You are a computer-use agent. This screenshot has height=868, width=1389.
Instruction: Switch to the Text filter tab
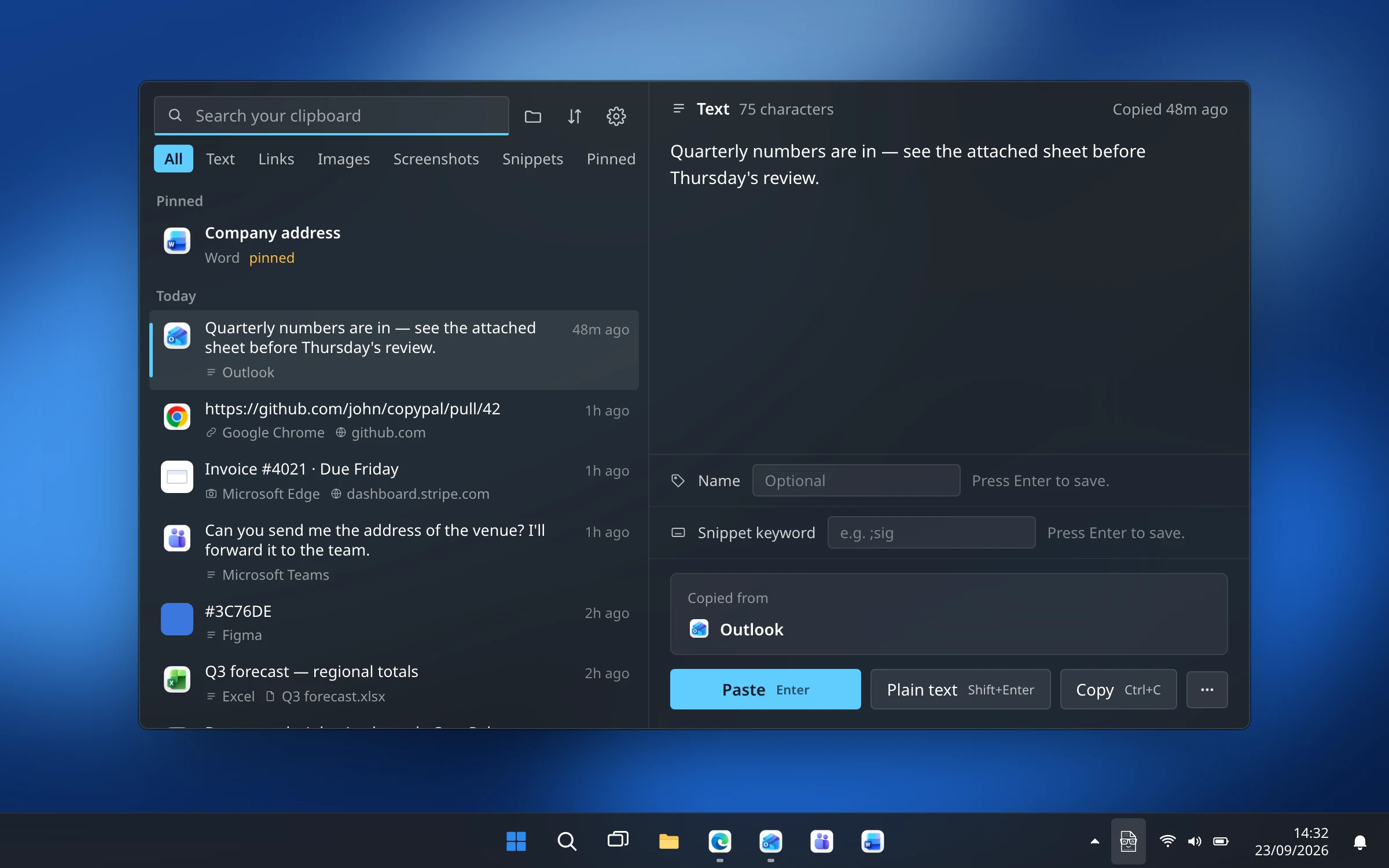pos(220,159)
